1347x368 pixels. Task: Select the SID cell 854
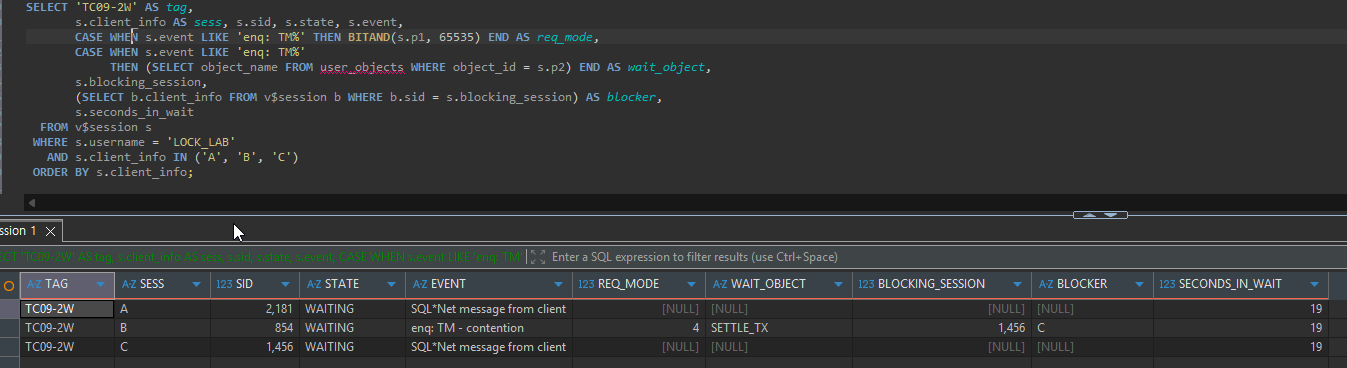254,328
